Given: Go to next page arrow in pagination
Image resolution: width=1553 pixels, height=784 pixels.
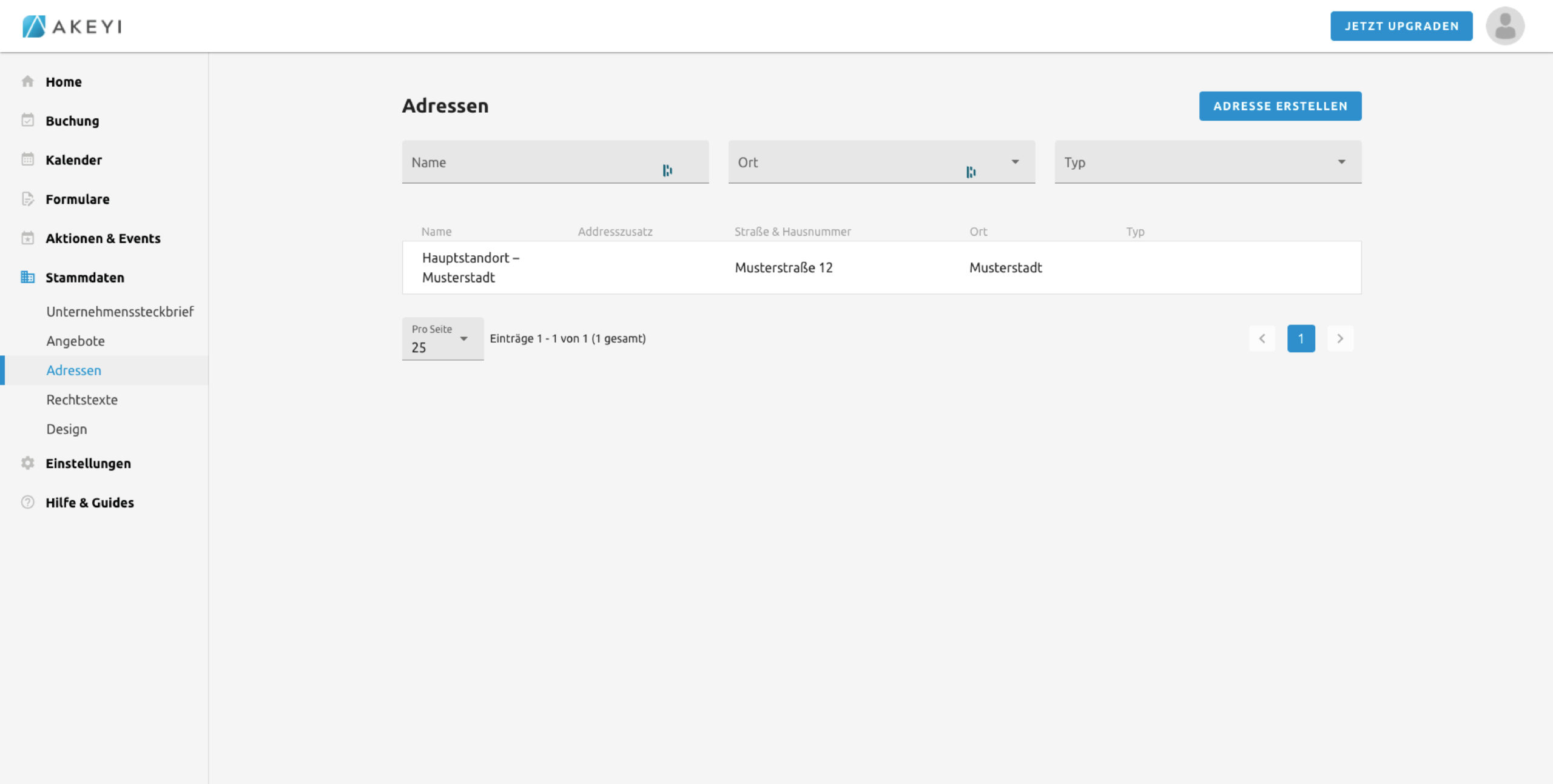Looking at the screenshot, I should (1340, 338).
